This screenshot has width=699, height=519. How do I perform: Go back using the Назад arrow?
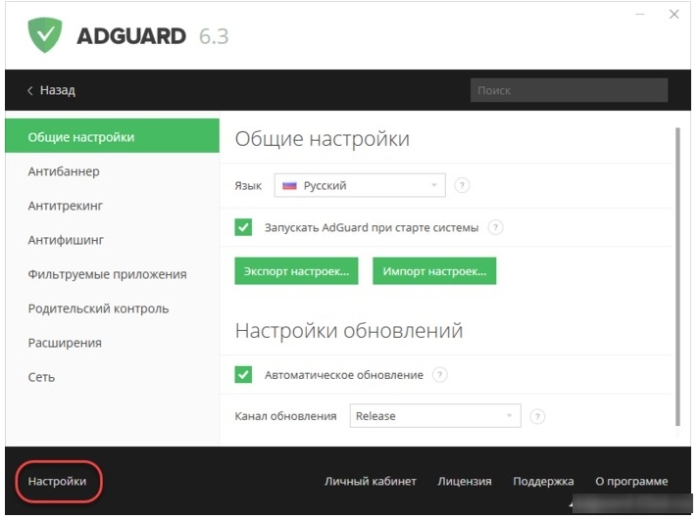(51, 91)
